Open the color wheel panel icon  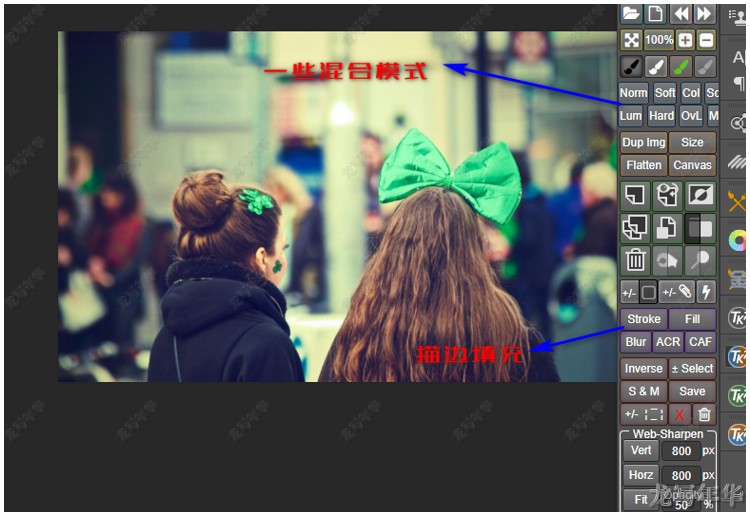[x=738, y=240]
